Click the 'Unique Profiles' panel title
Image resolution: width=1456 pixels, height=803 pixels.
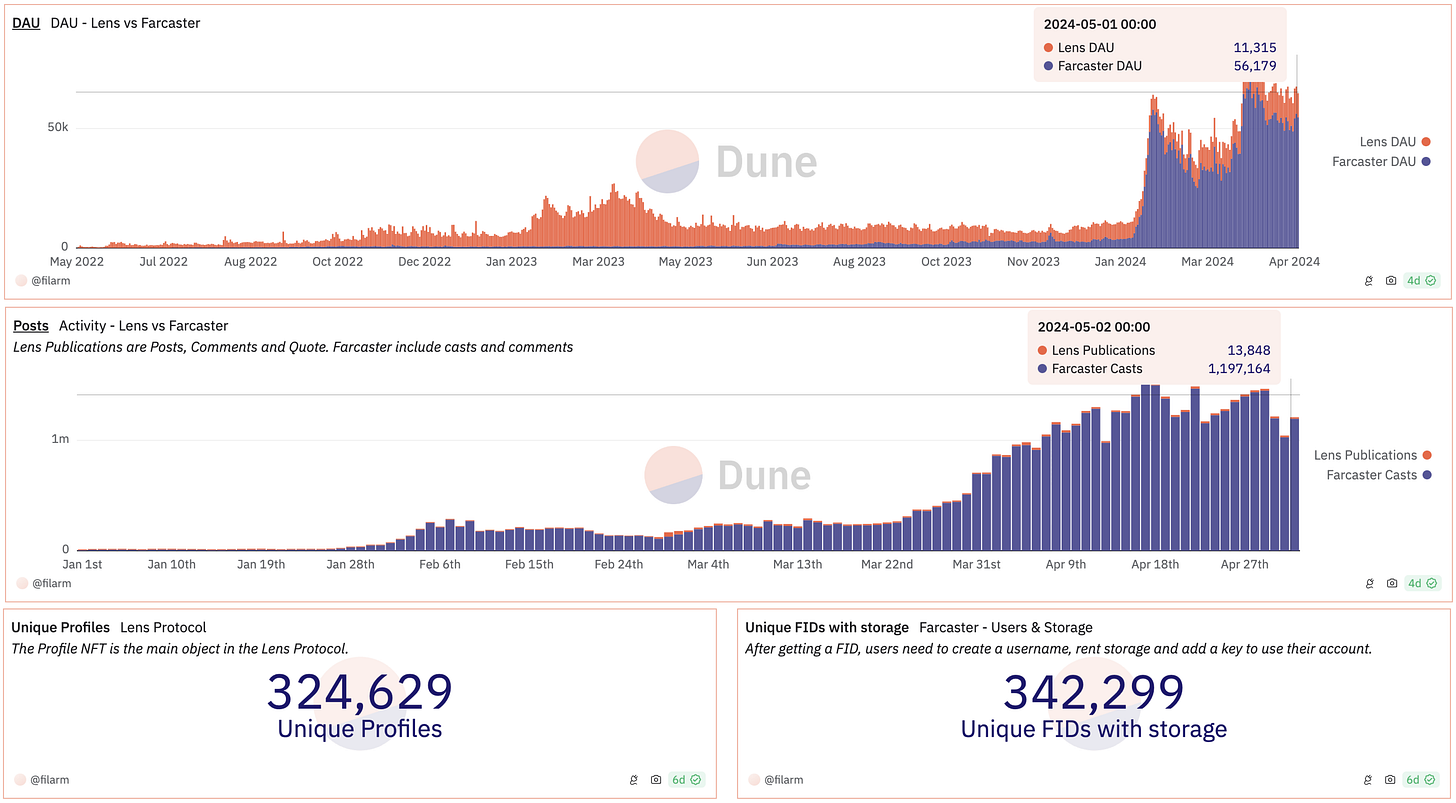point(60,628)
